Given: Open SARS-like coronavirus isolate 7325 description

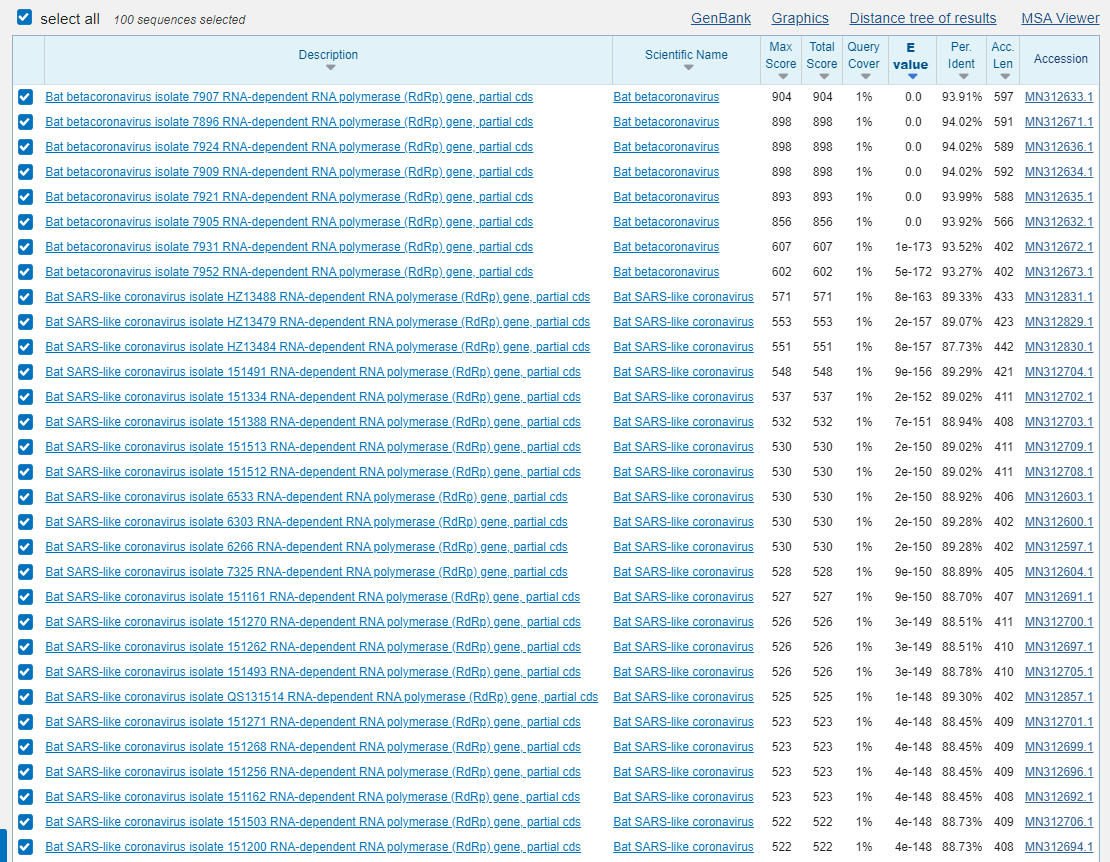Looking at the screenshot, I should coord(307,572).
